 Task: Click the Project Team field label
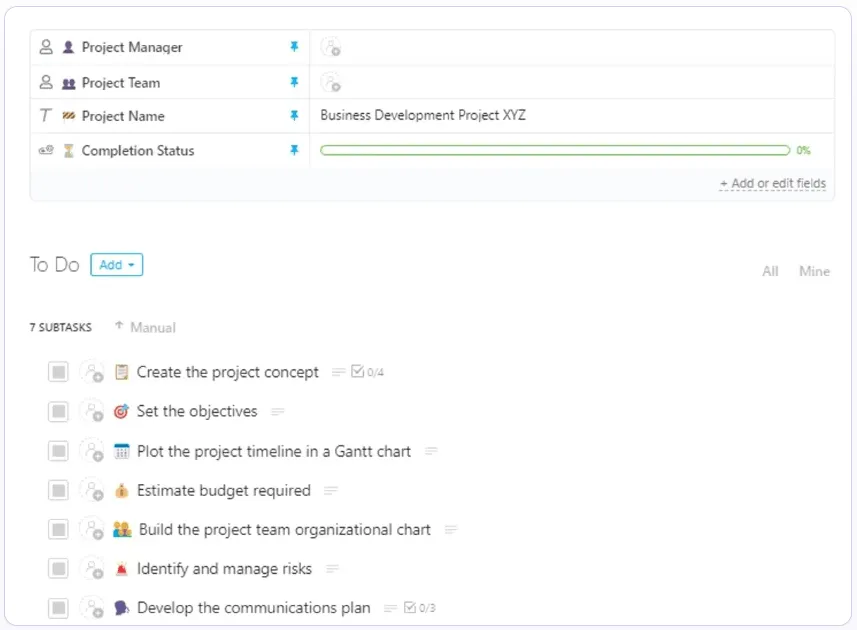click(121, 83)
